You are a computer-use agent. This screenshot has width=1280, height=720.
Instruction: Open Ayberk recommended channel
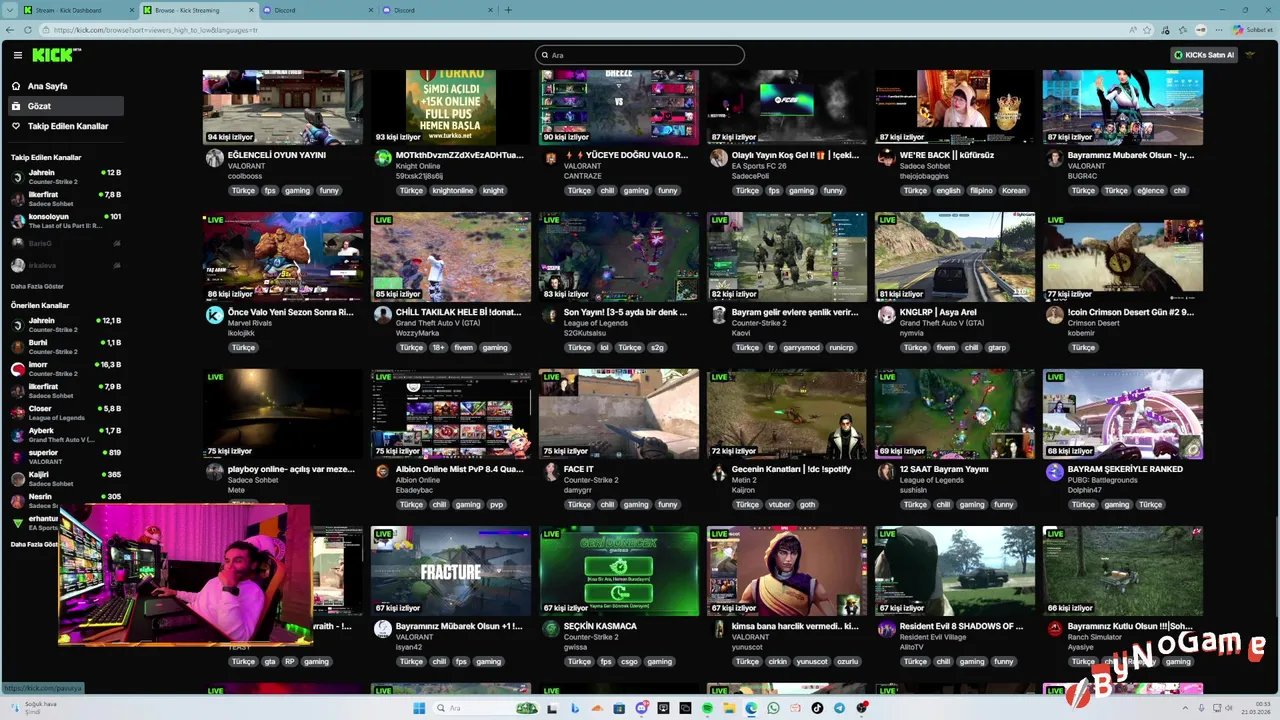click(66, 434)
